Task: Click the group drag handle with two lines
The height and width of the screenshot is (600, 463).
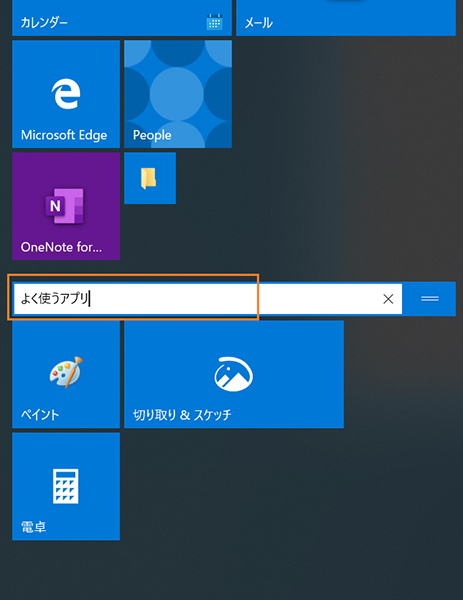Action: [430, 299]
